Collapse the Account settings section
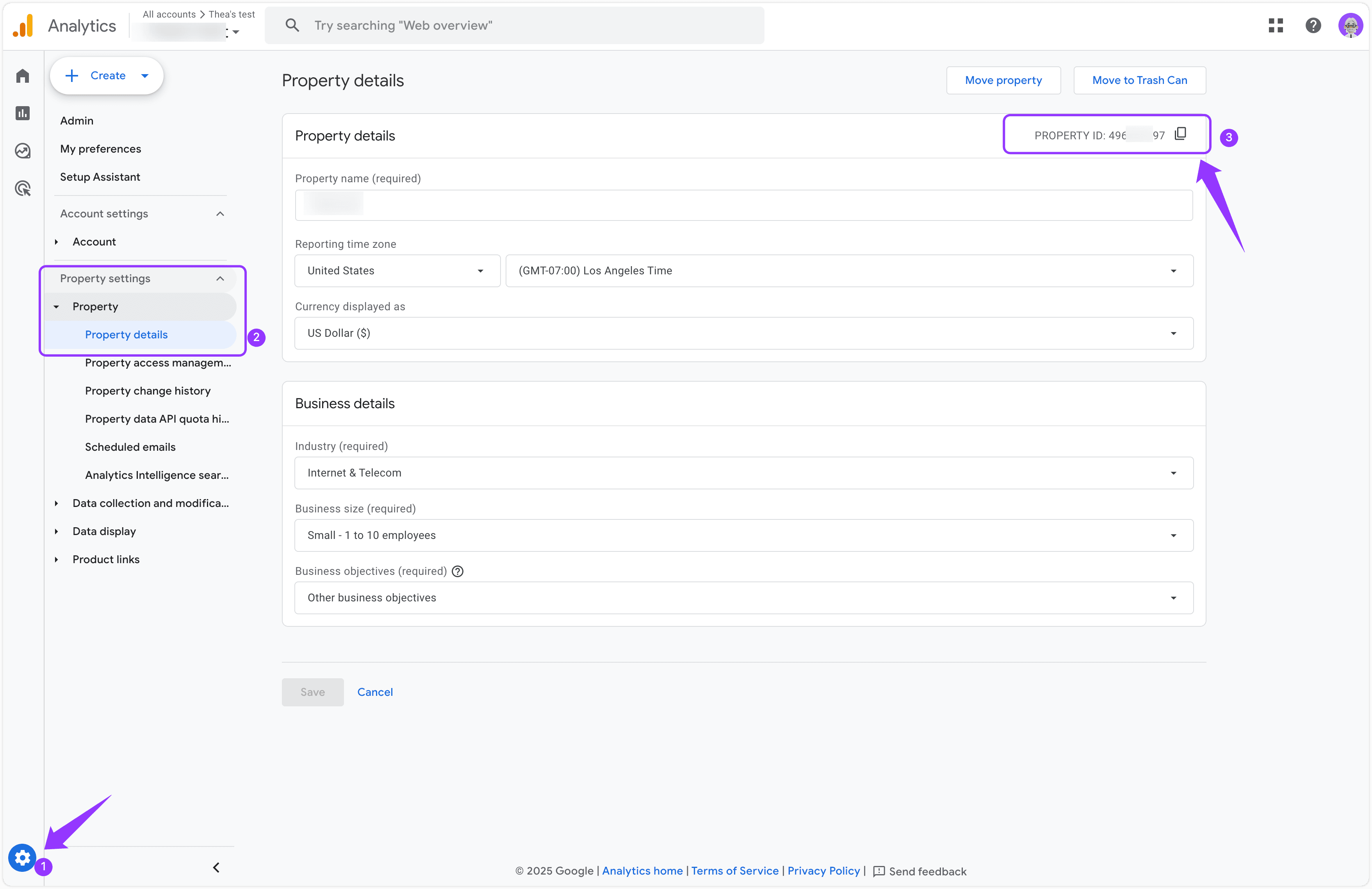Viewport: 1372px width, 889px height. click(220, 214)
